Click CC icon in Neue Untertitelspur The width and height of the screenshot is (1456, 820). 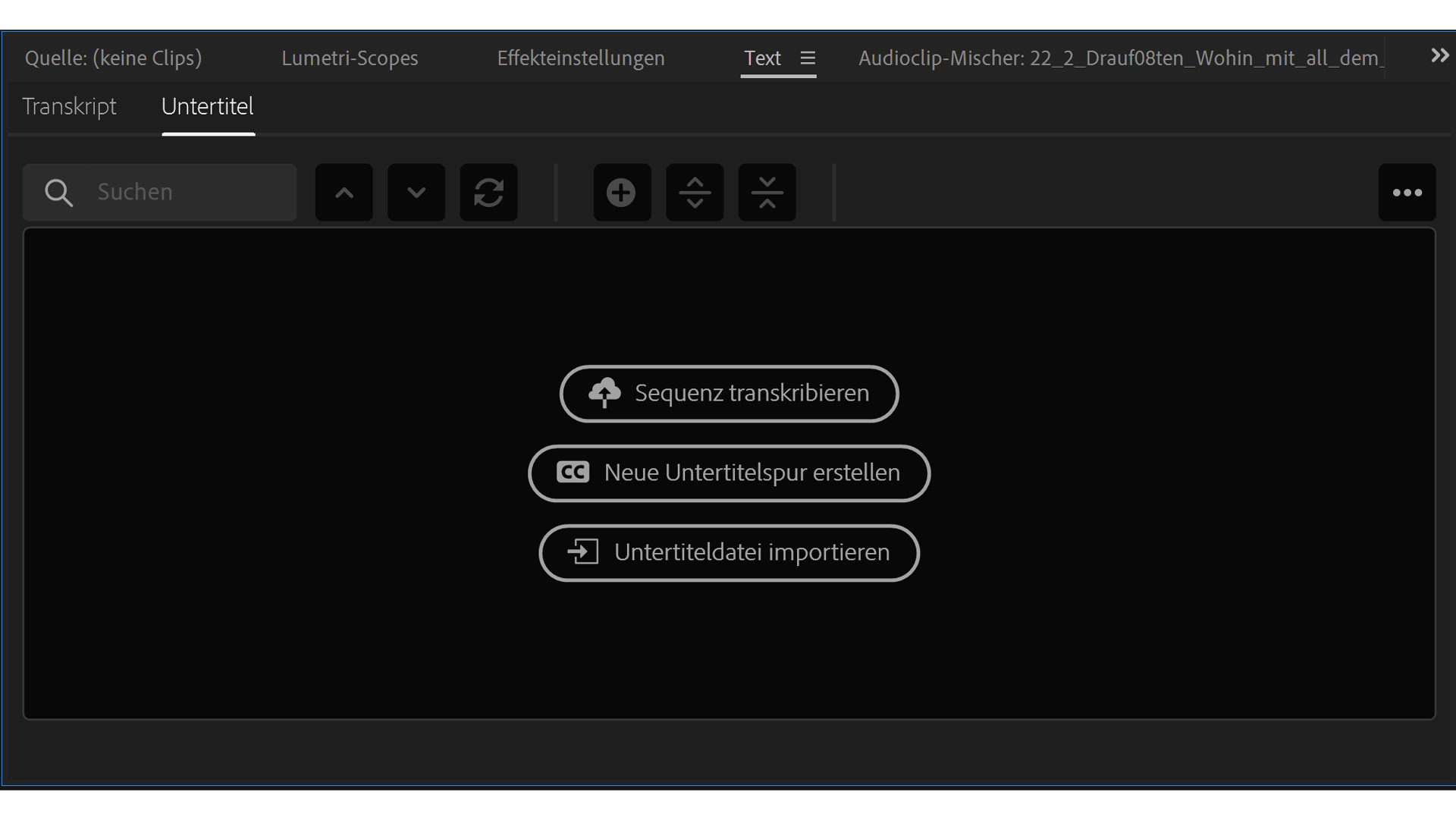pos(573,473)
